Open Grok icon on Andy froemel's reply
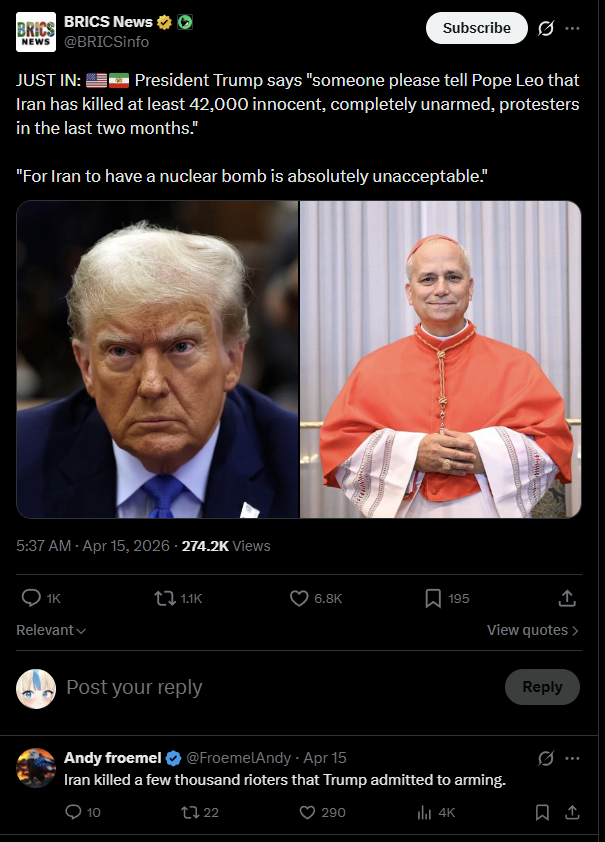The image size is (605, 842). point(545,758)
